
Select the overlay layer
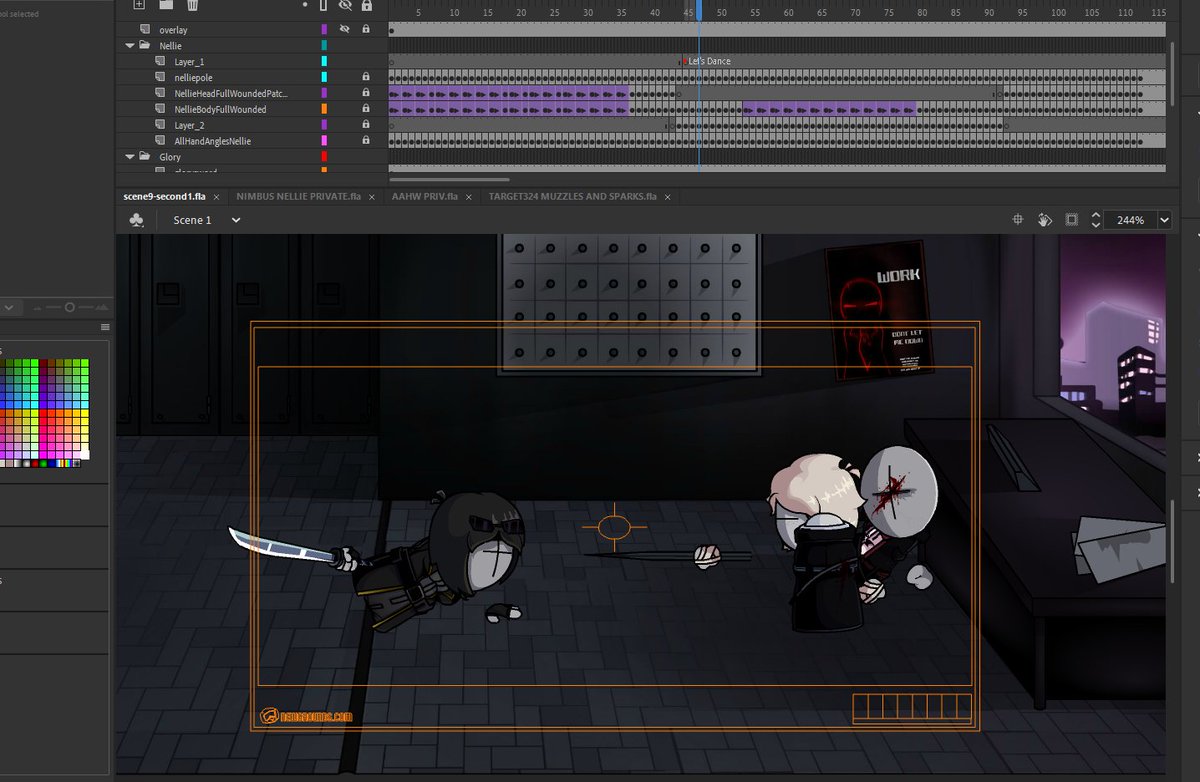(174, 30)
